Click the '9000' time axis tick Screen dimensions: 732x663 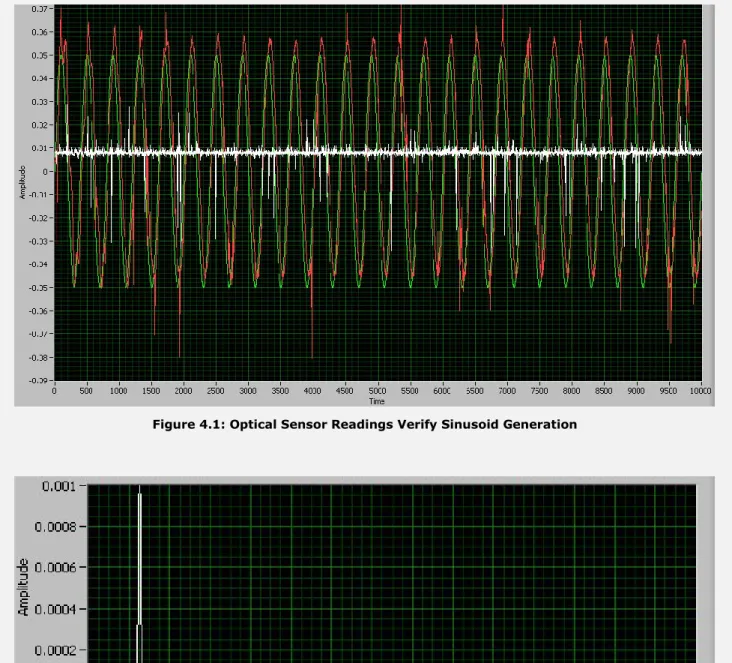click(x=636, y=391)
